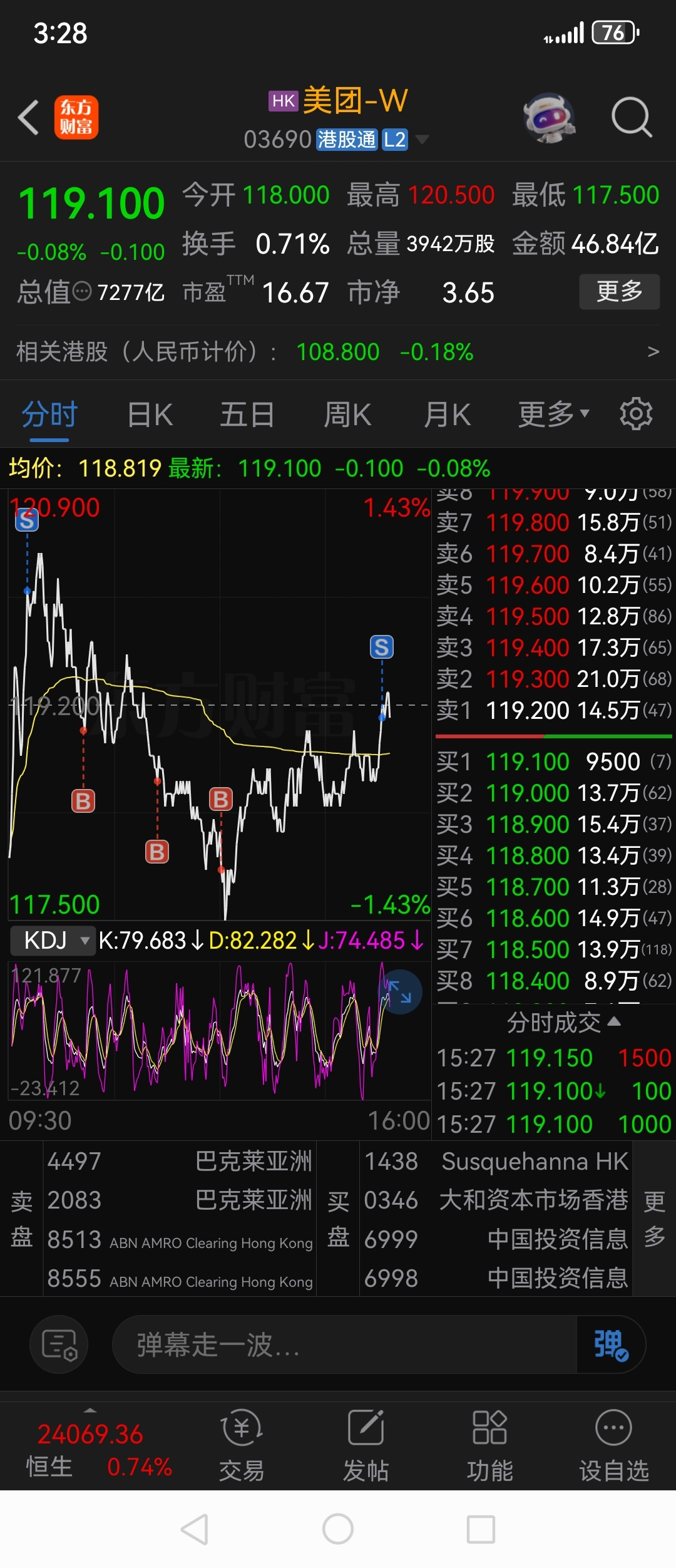Image resolution: width=676 pixels, height=1568 pixels.
Task: Tap 更多 beside broker queue
Action: click(654, 1219)
